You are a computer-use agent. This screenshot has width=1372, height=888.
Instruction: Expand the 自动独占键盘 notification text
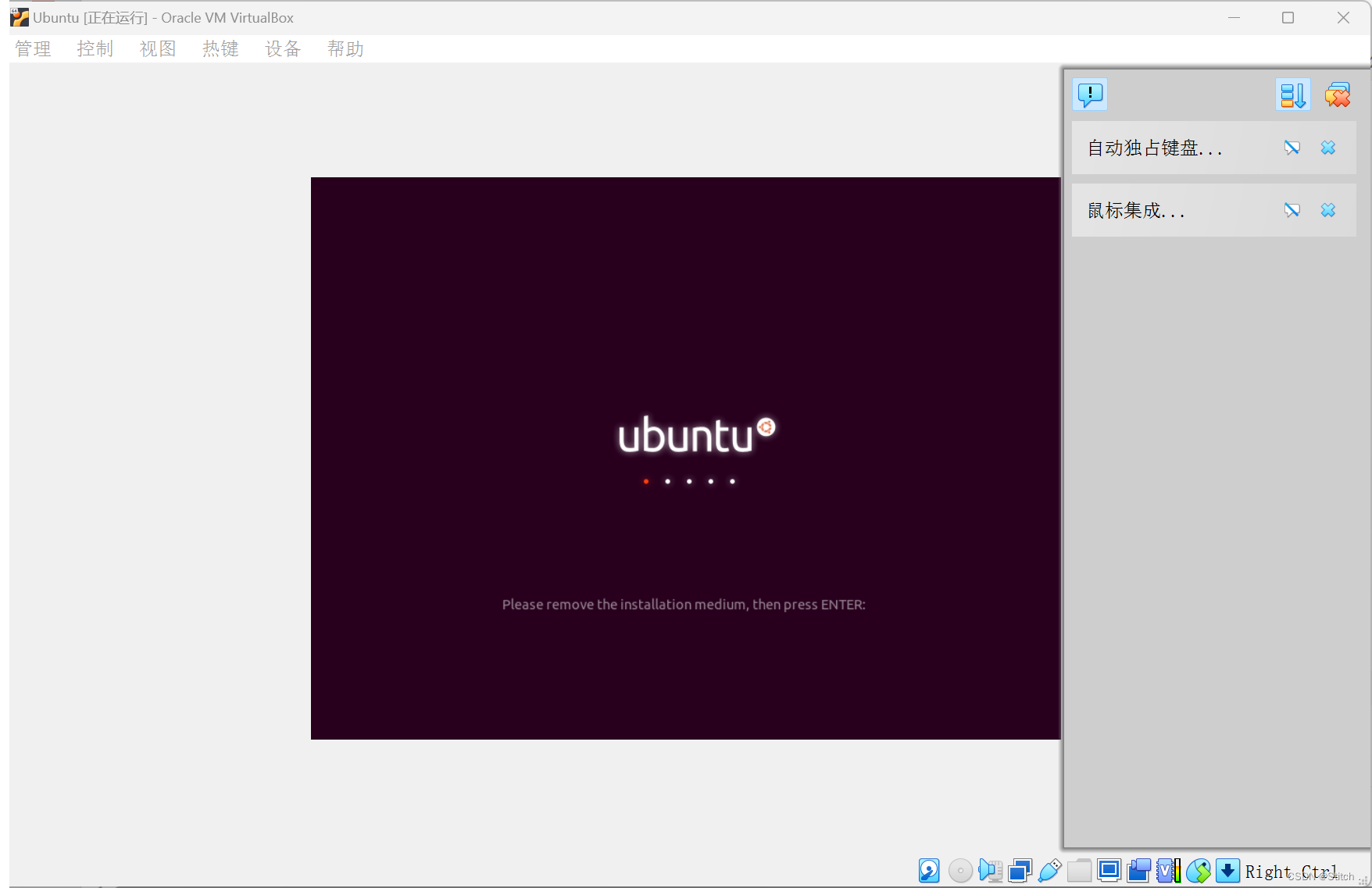1155,148
